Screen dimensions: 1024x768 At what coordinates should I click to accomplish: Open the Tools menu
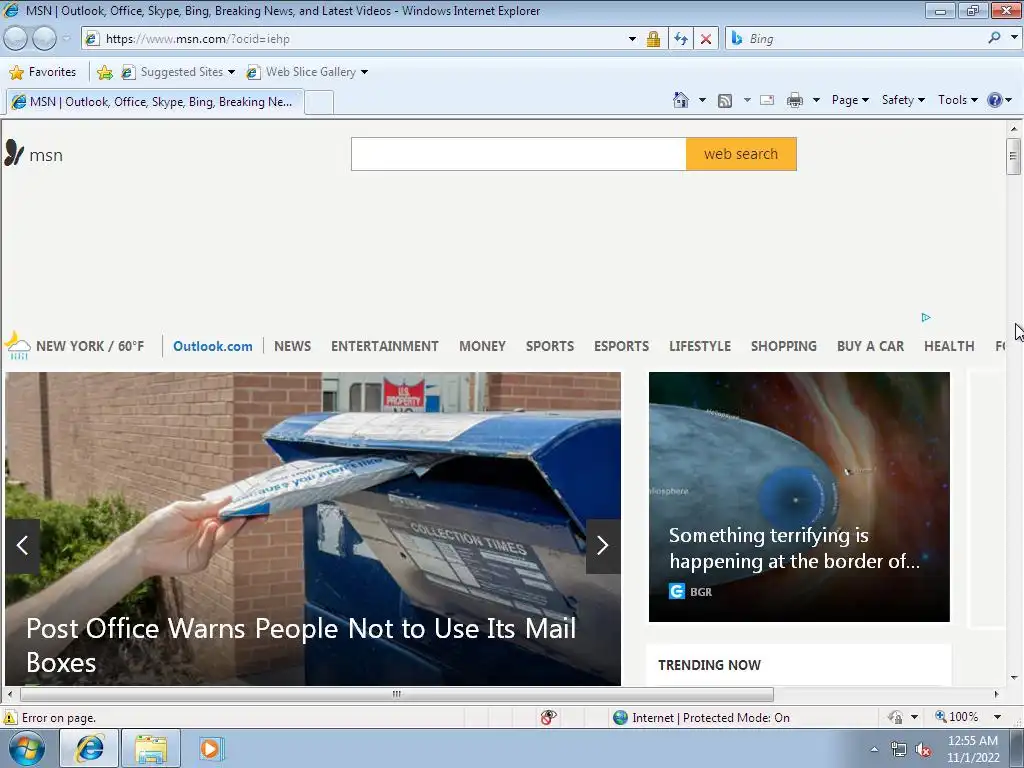click(x=957, y=100)
